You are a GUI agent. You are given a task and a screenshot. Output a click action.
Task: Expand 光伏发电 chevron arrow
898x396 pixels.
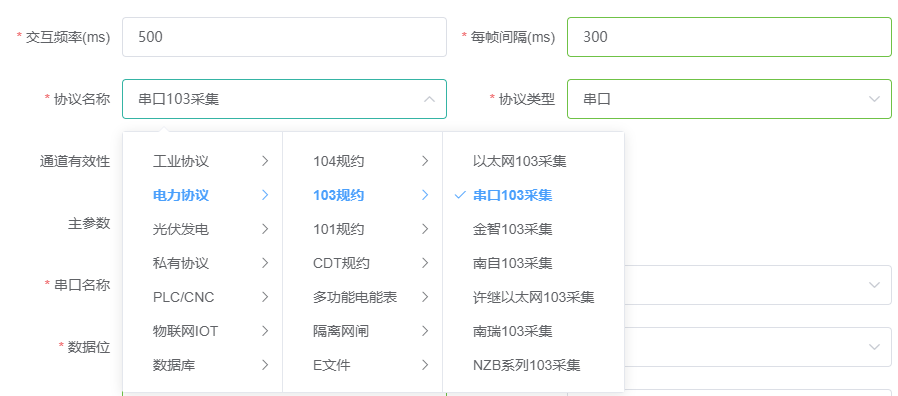point(265,229)
